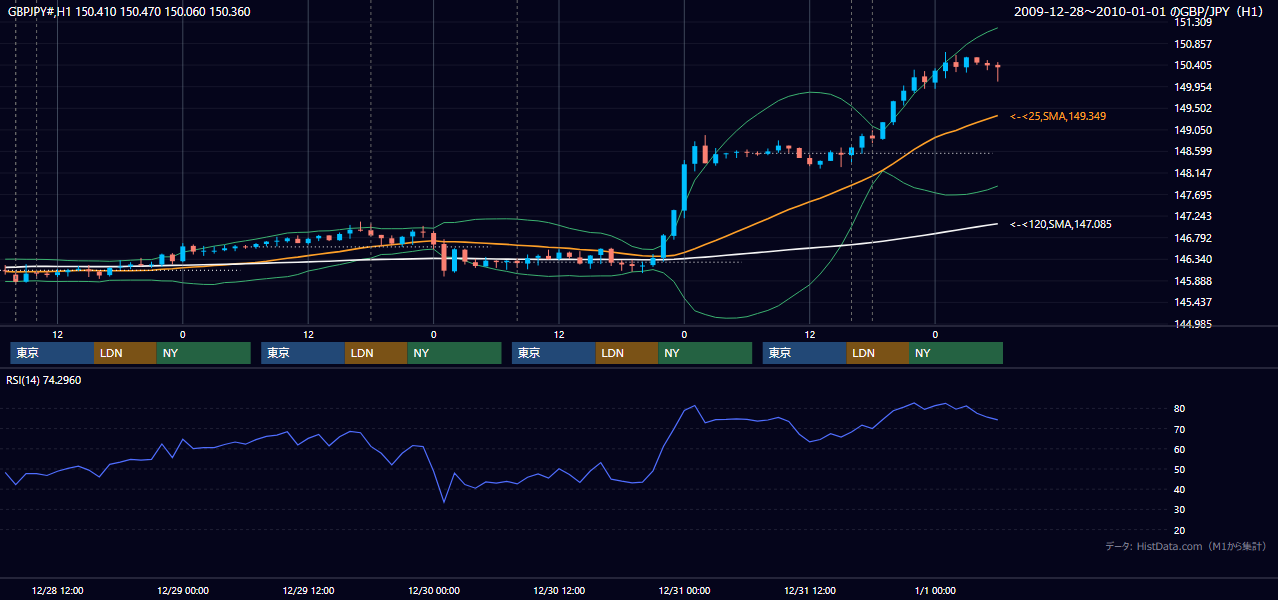This screenshot has height=600, width=1278.
Task: Click the '12/29 00:00' time label
Action: pyautogui.click(x=182, y=590)
